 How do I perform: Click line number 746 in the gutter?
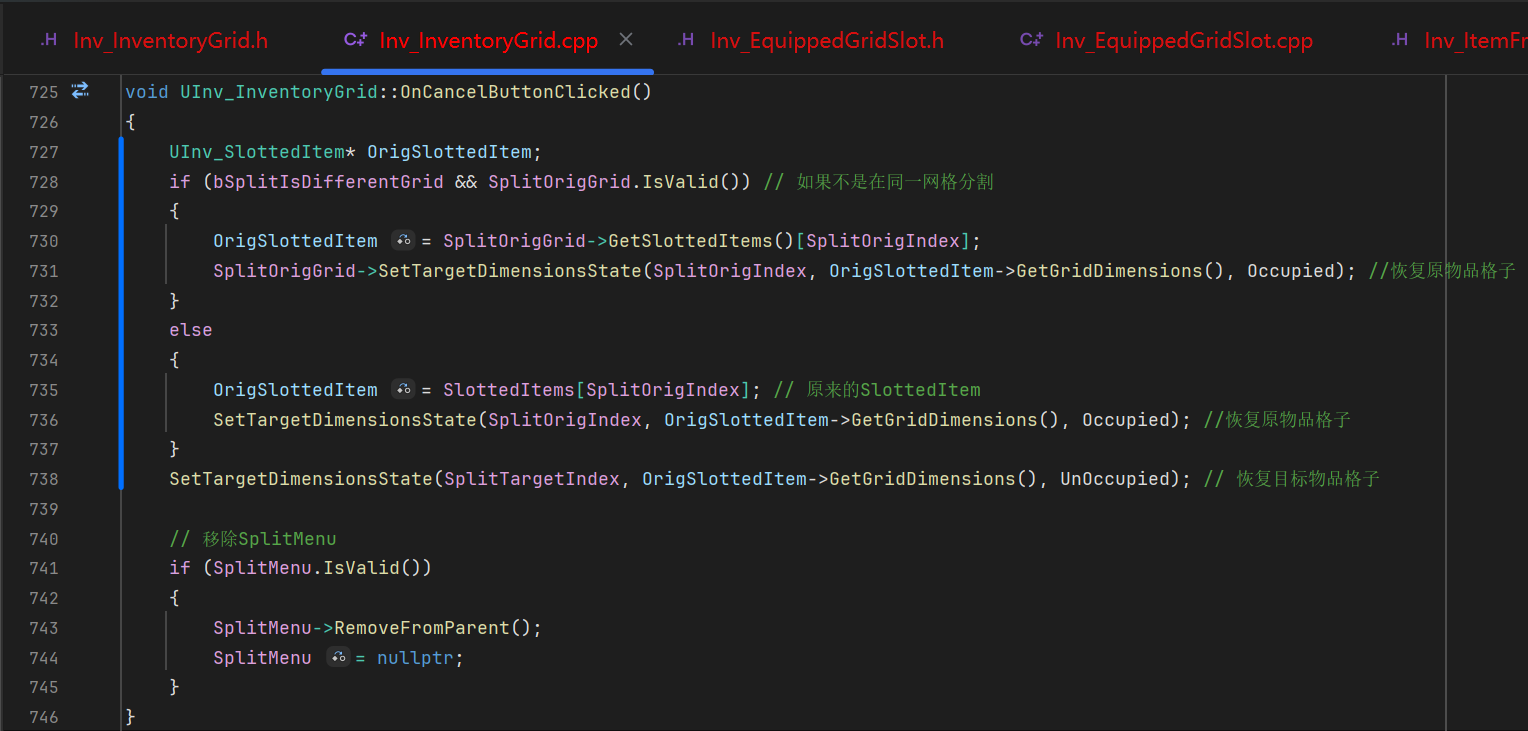(x=44, y=717)
